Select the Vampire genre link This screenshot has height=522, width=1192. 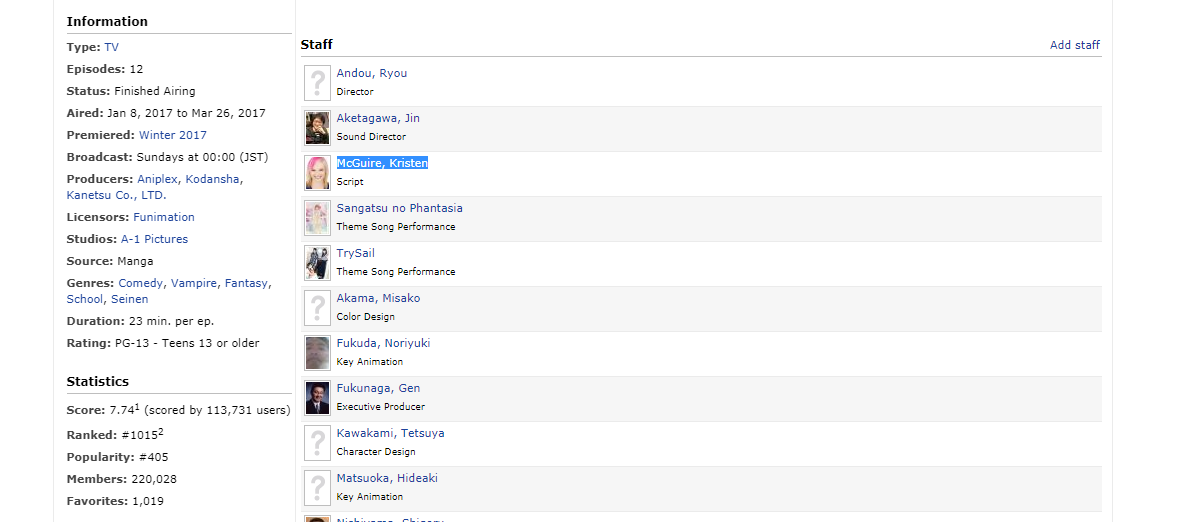tap(194, 283)
